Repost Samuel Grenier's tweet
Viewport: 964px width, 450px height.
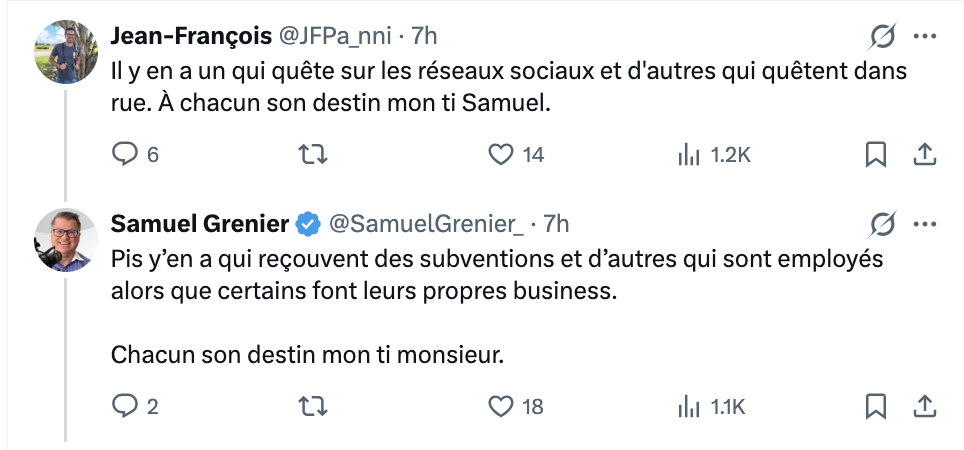[314, 406]
